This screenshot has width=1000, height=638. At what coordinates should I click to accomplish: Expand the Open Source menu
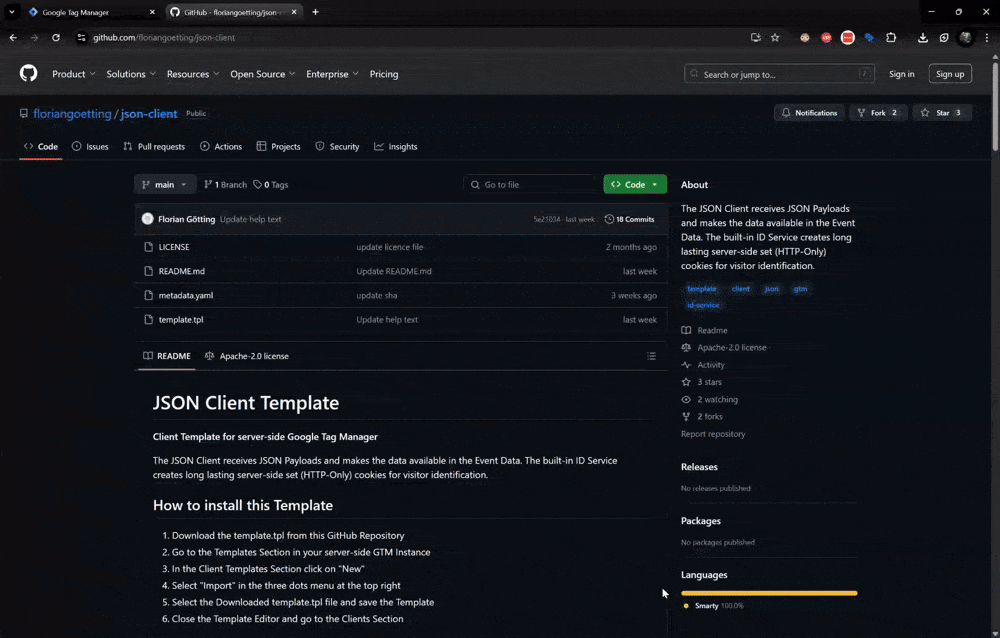(262, 74)
